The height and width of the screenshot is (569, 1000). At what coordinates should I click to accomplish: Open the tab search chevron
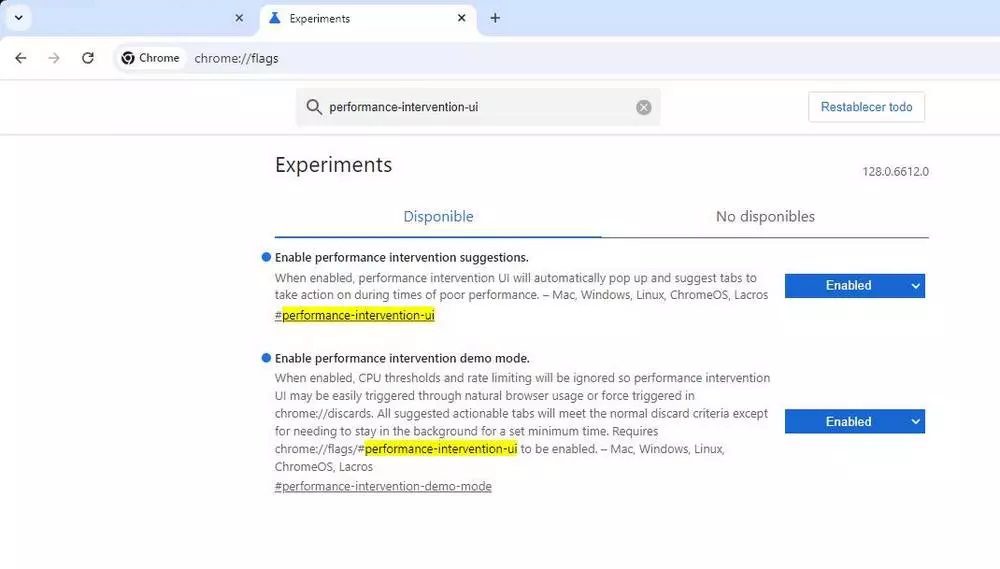pos(18,18)
